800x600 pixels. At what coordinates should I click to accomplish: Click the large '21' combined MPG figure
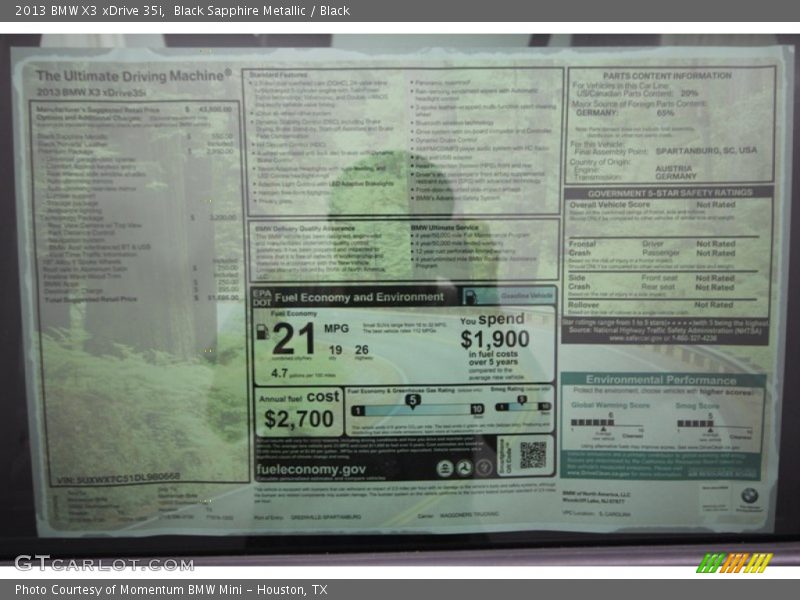click(293, 339)
